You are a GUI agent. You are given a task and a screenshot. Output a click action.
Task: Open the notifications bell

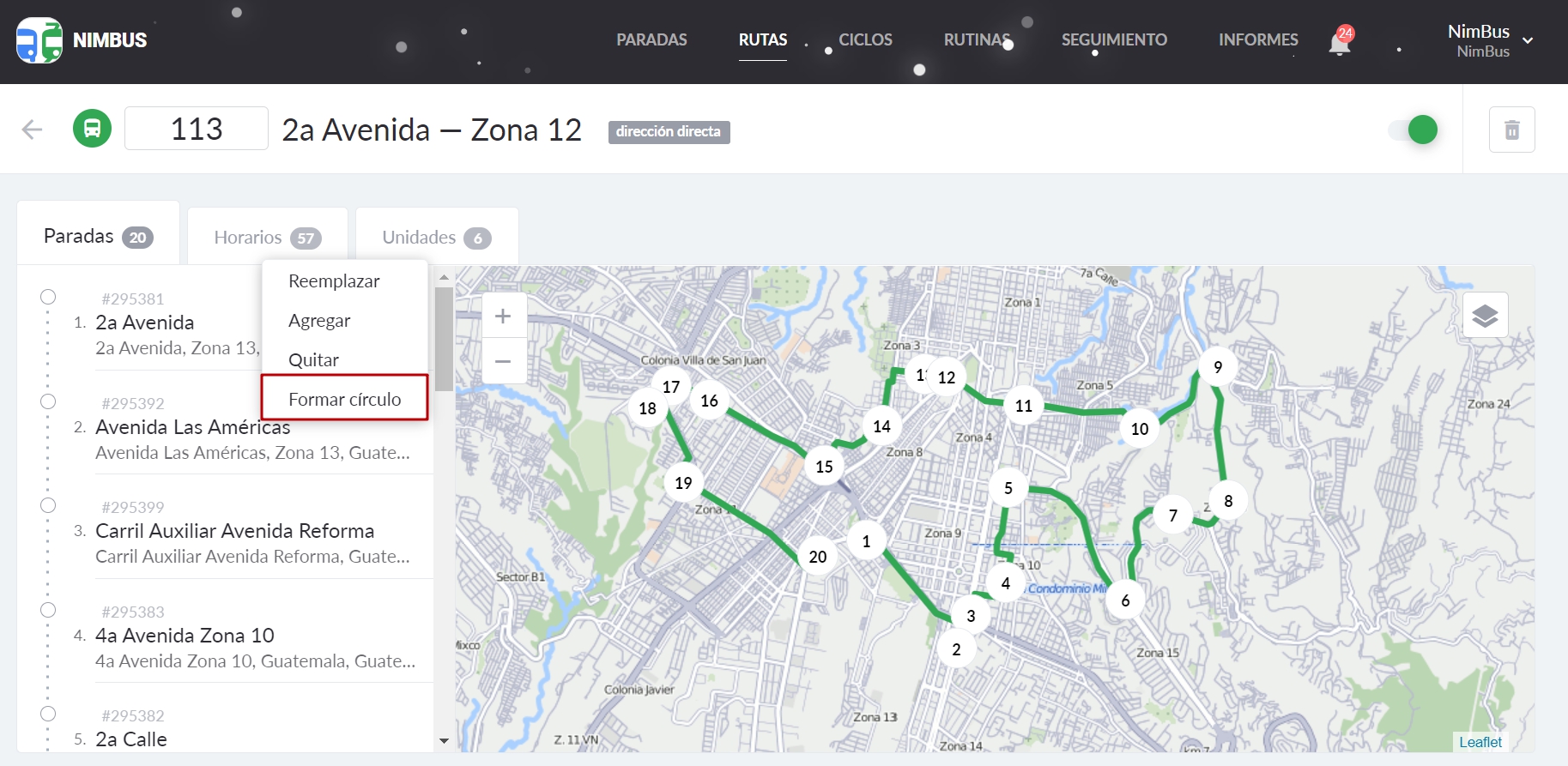coord(1339,42)
